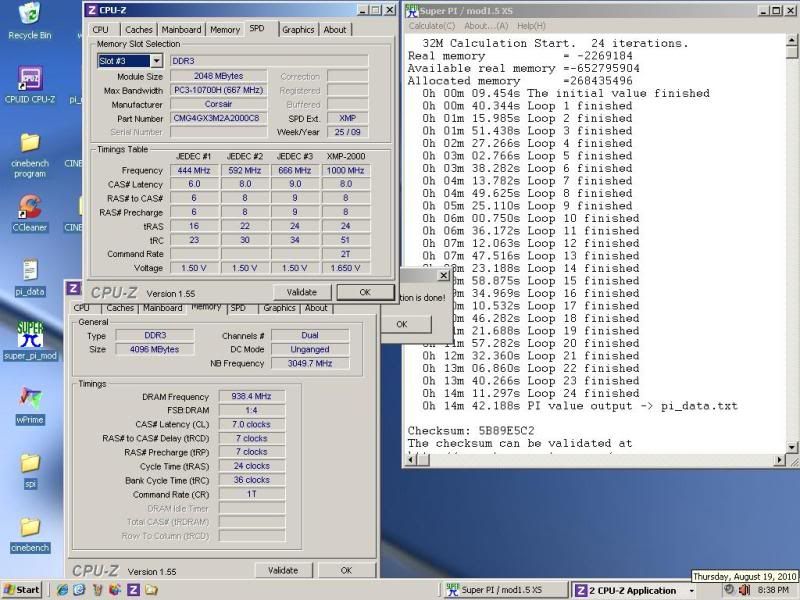
Task: Open the pi_data text file icon
Action: 30,278
